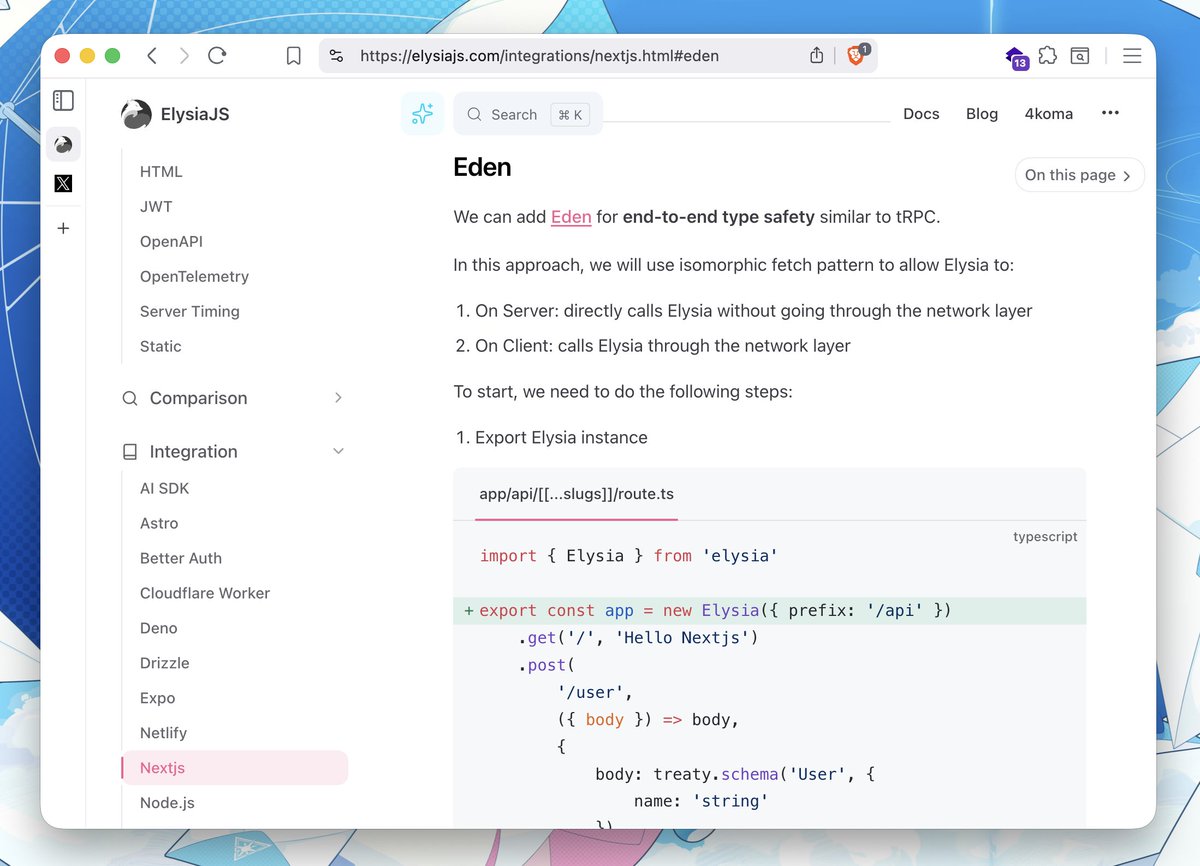1200x866 pixels.
Task: Open the AI SDK integration page
Action: click(x=164, y=489)
